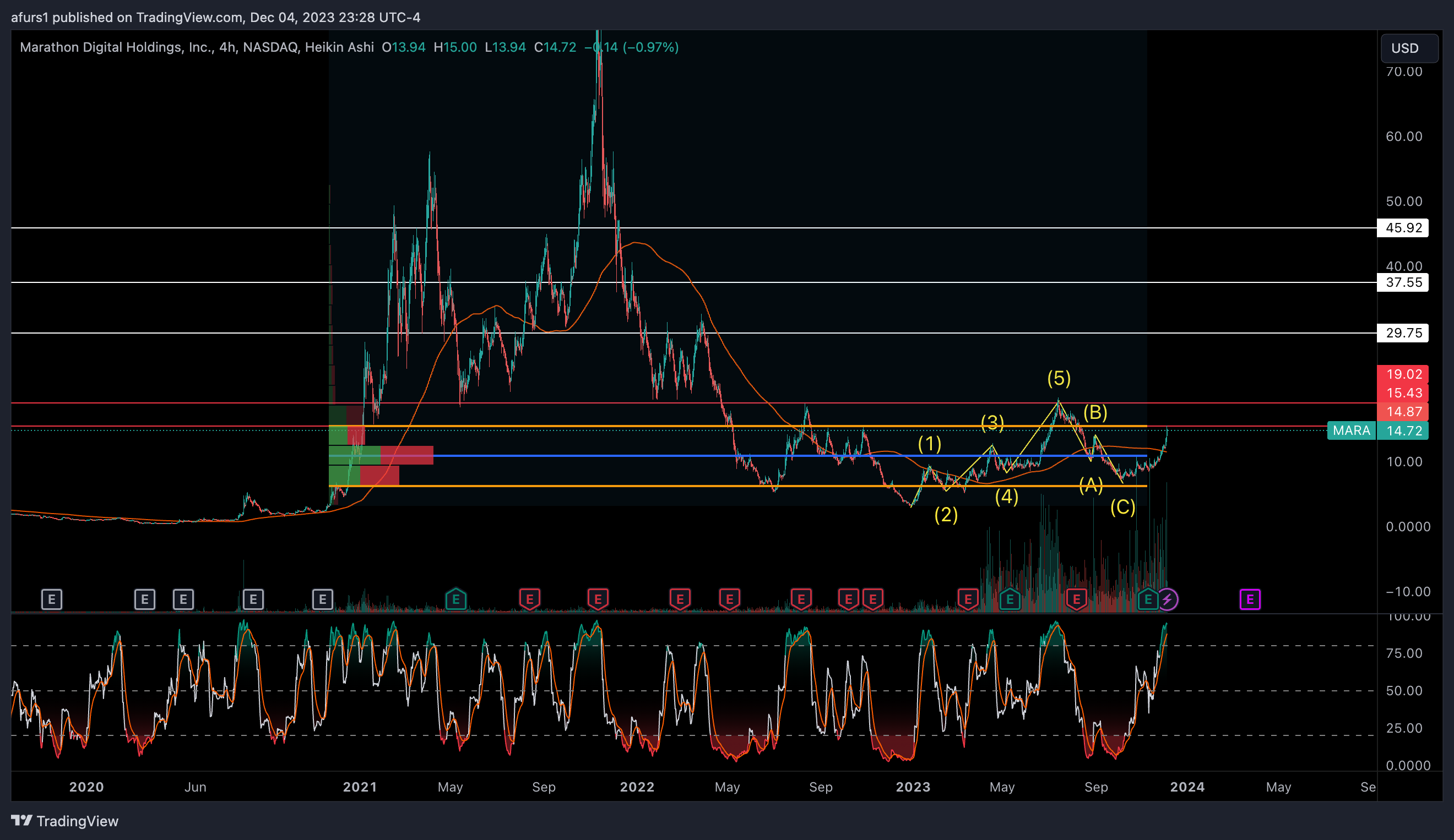The image size is (1454, 840).
Task: Click the red 15.43 price label
Action: pos(1403,392)
